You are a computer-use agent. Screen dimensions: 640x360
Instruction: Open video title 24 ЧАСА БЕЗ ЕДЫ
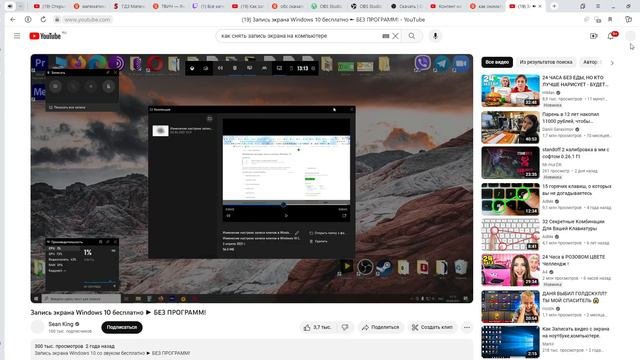pyautogui.click(x=575, y=81)
